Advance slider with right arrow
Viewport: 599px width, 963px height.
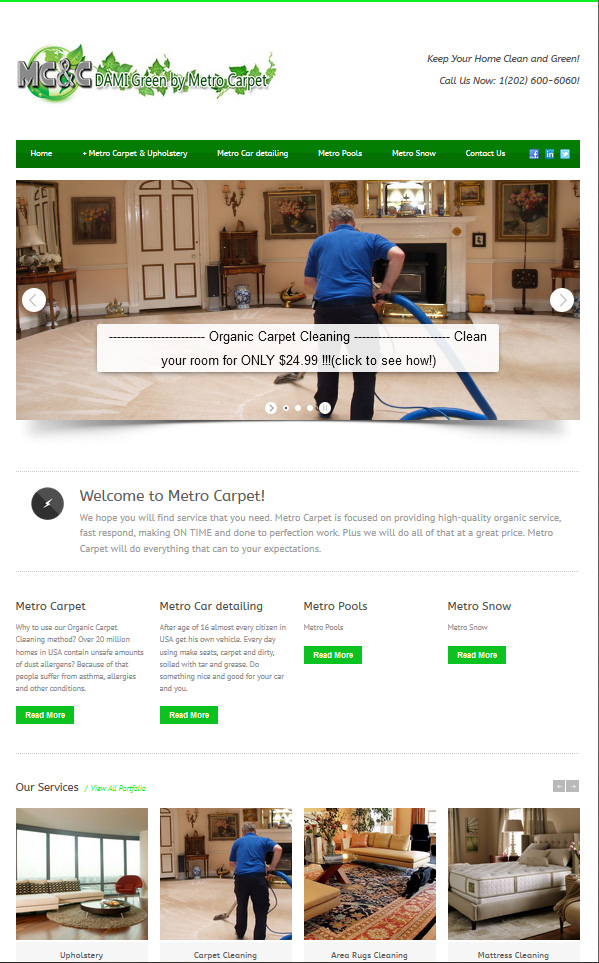pyautogui.click(x=562, y=300)
